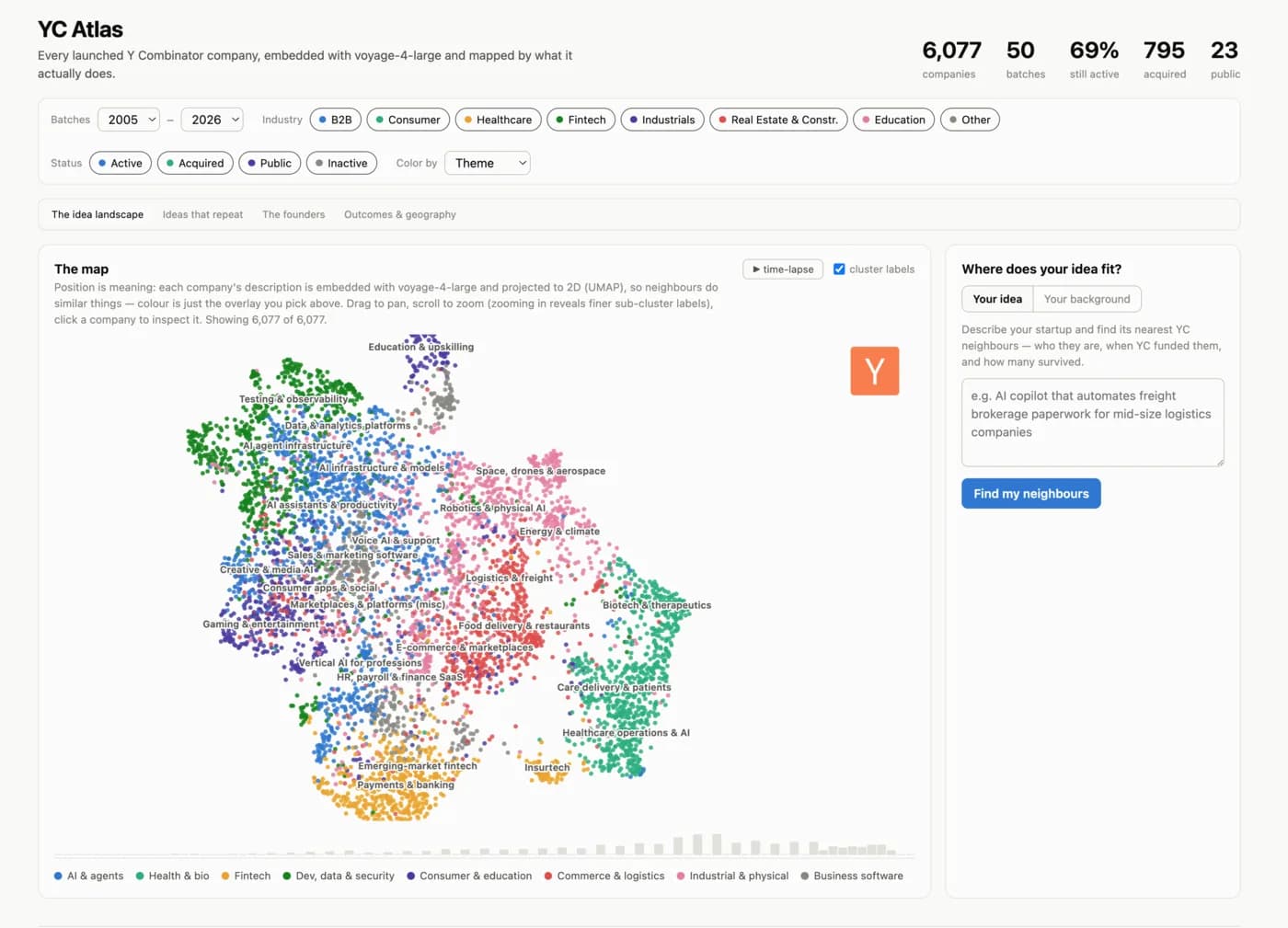Toggle the Consumer industry filter
Image resolution: width=1288 pixels, height=928 pixels.
[x=408, y=120]
